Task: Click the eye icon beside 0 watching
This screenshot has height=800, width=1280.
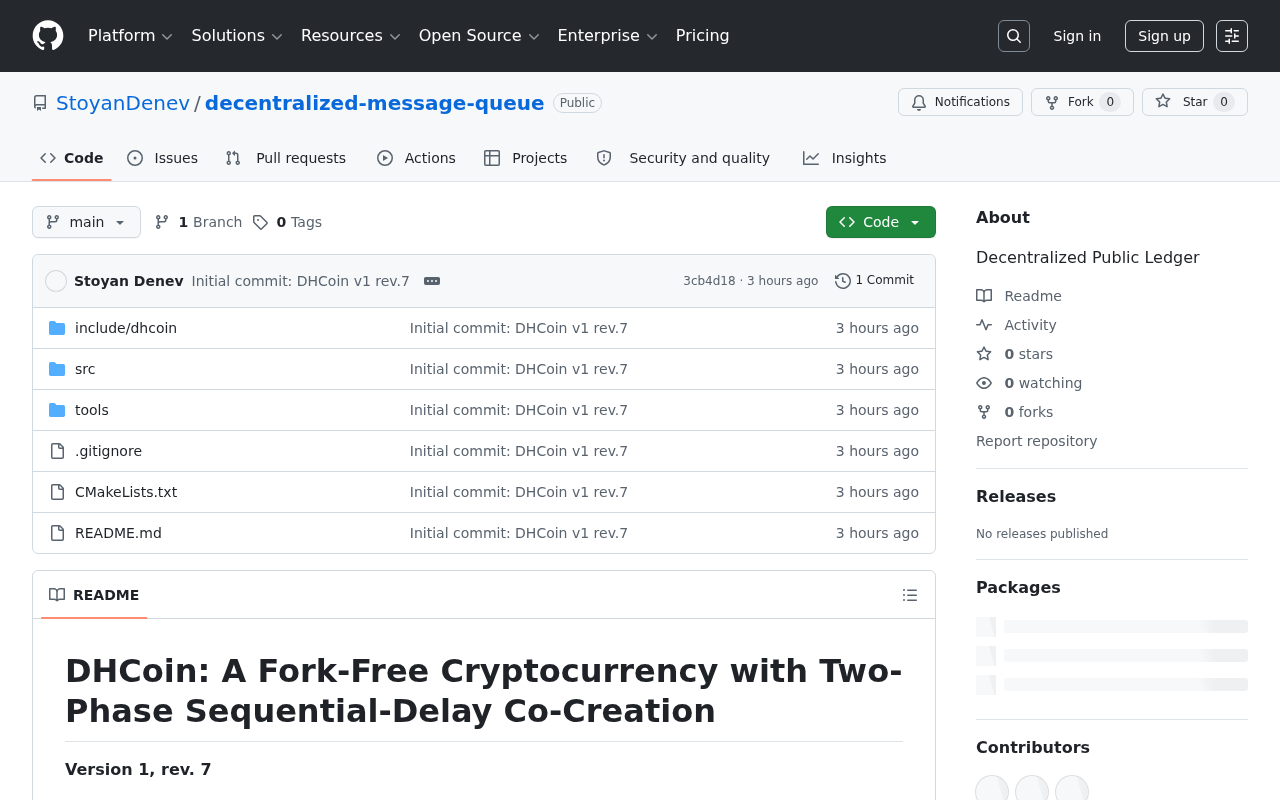Action: point(984,383)
